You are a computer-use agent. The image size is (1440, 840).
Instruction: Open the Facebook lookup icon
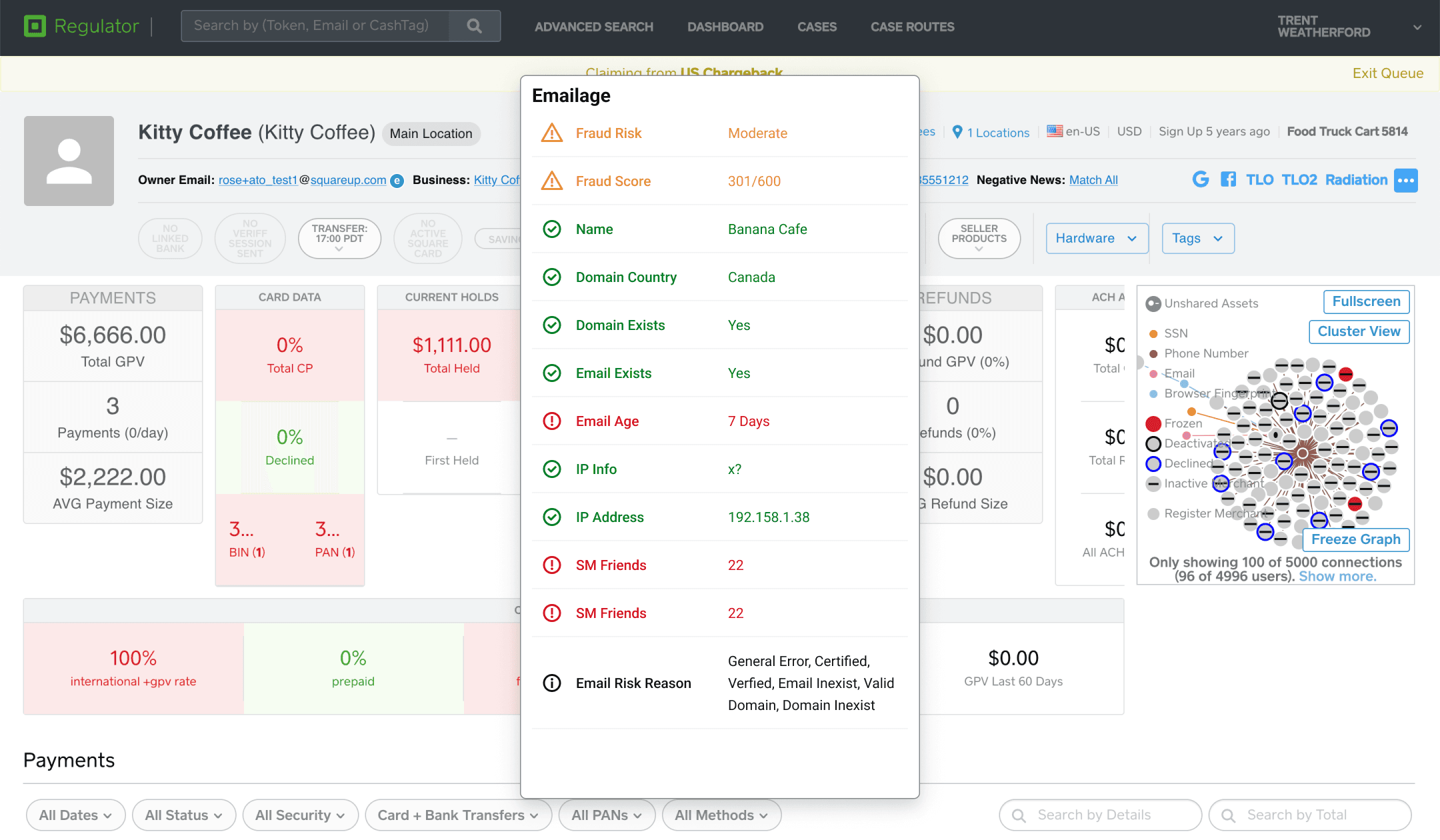tap(1228, 179)
